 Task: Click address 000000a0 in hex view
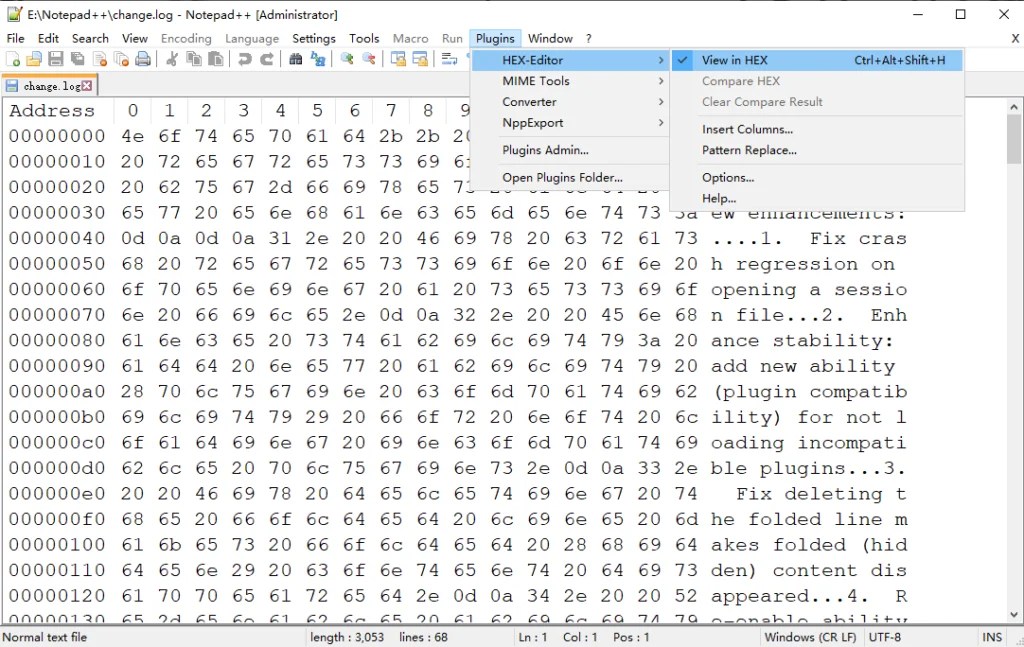click(57, 392)
